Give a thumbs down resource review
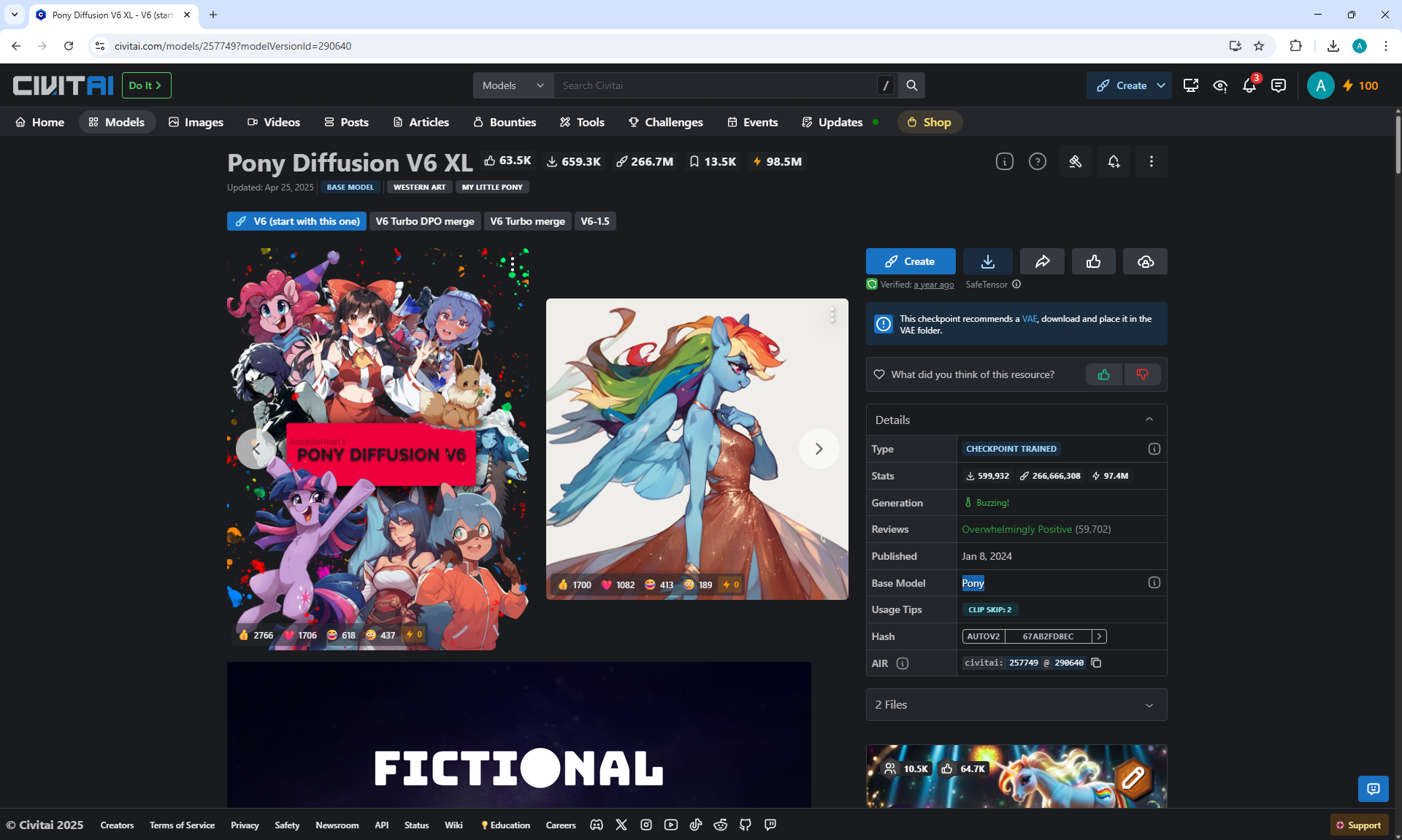Screen dimensions: 1402x840 click(1142, 374)
